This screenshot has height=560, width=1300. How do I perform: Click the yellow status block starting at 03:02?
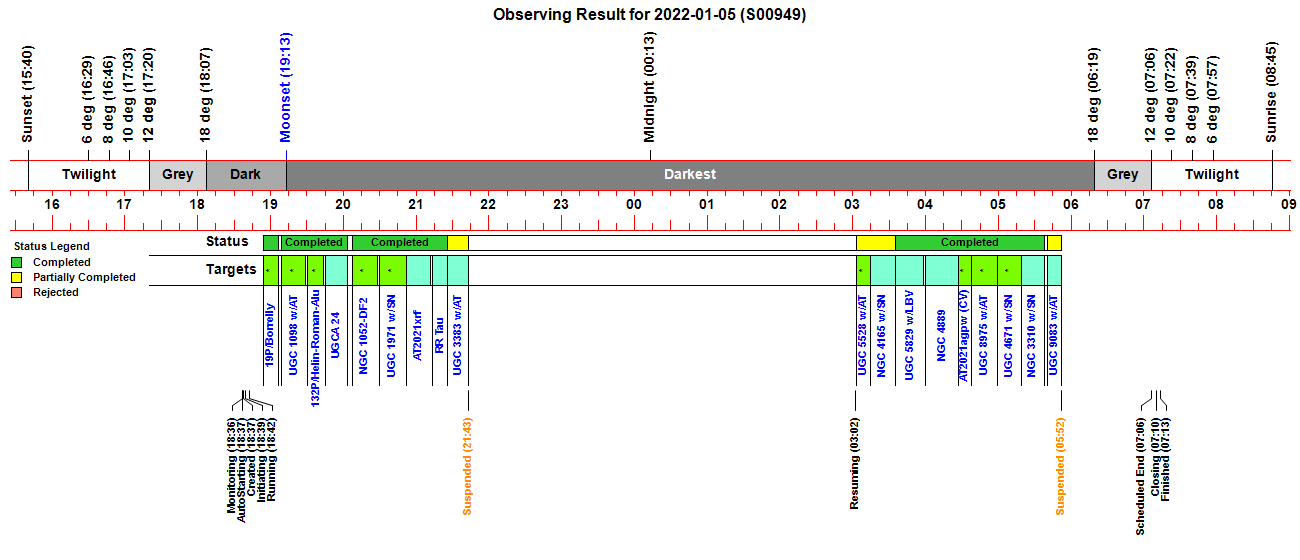(x=876, y=242)
